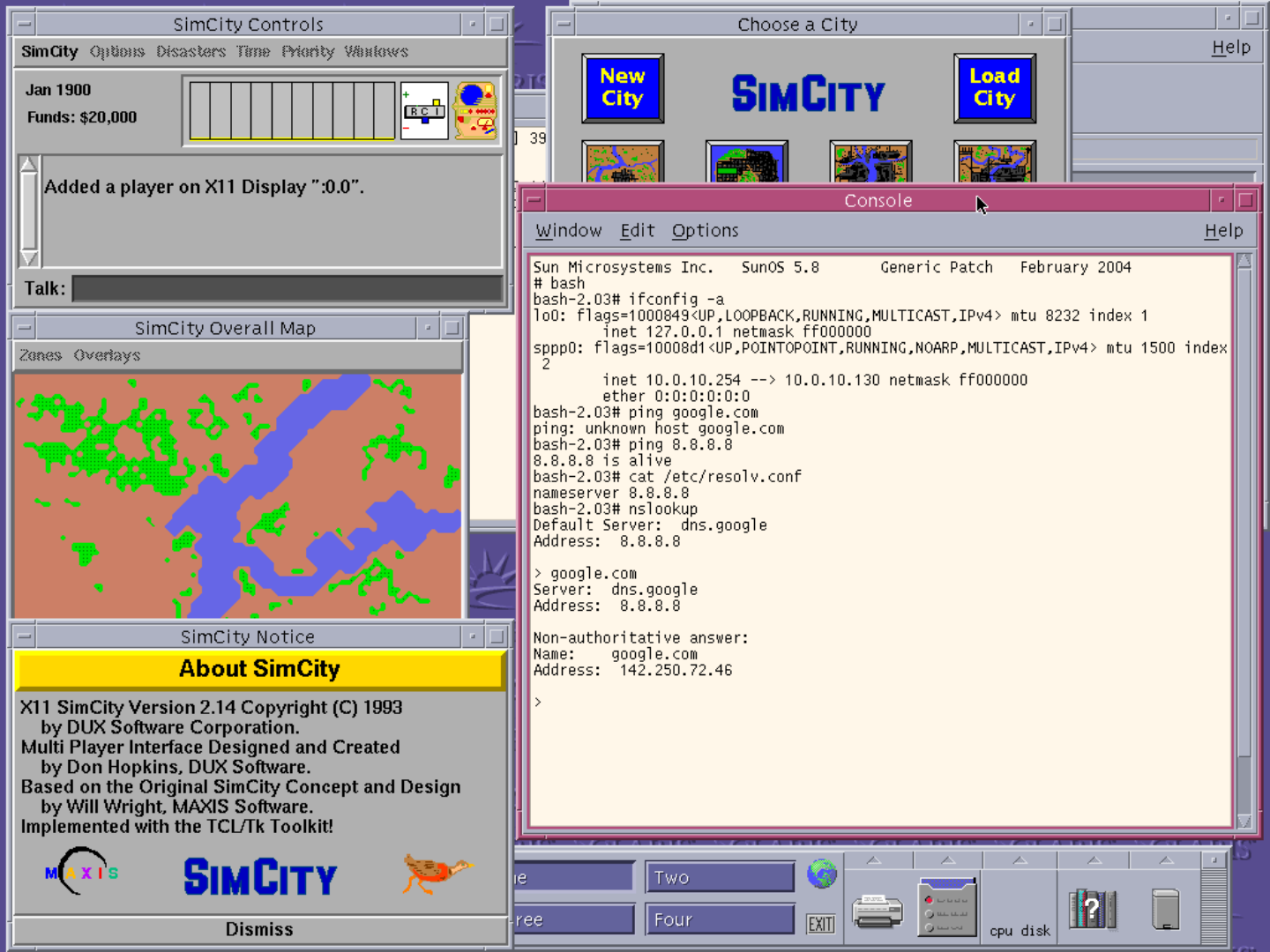Open the Help Manager bookshelf icon
The height and width of the screenshot is (952, 1270).
pyautogui.click(x=1093, y=908)
